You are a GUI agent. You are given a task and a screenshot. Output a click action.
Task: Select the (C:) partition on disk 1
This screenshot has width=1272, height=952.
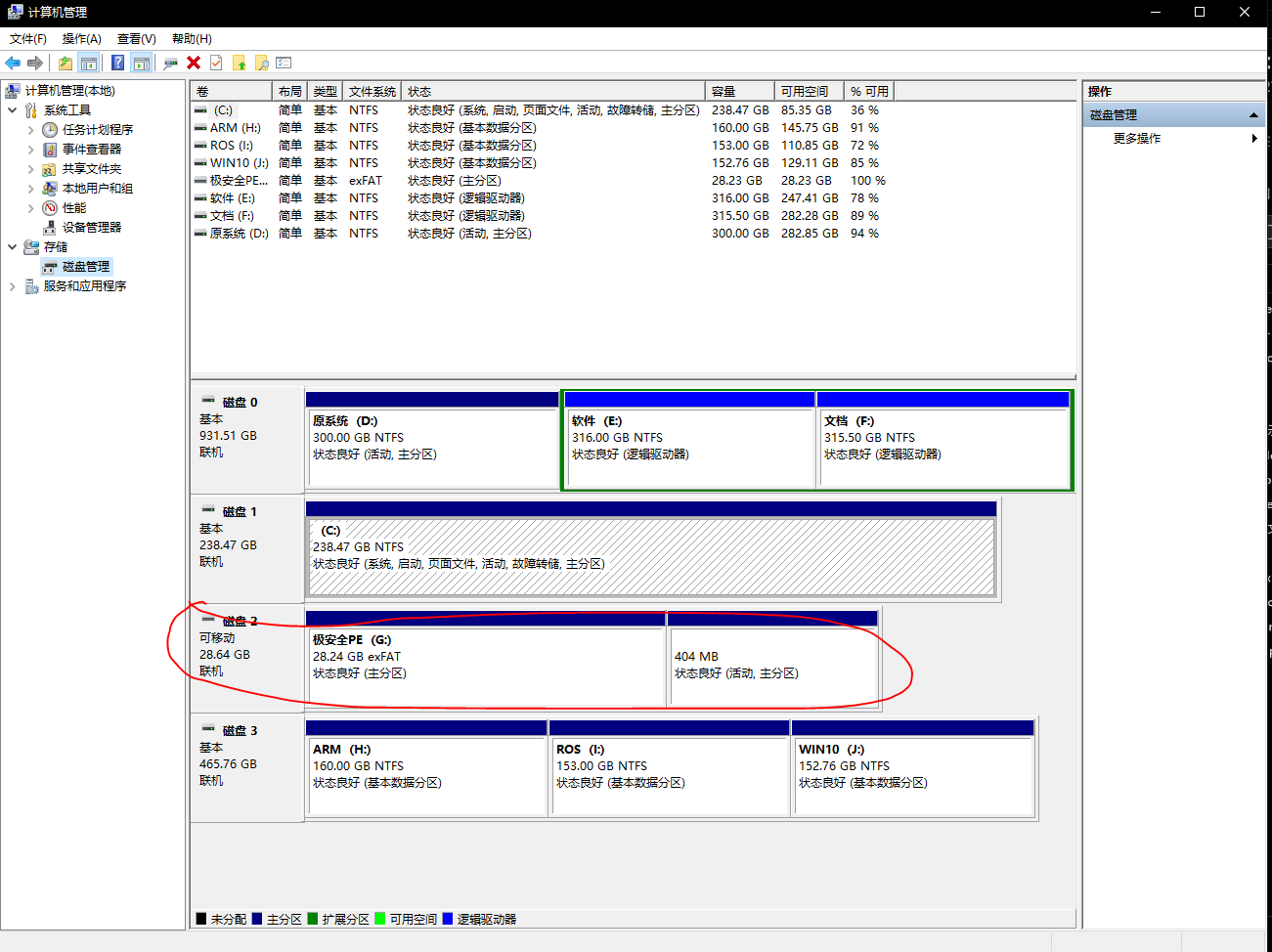(651, 549)
